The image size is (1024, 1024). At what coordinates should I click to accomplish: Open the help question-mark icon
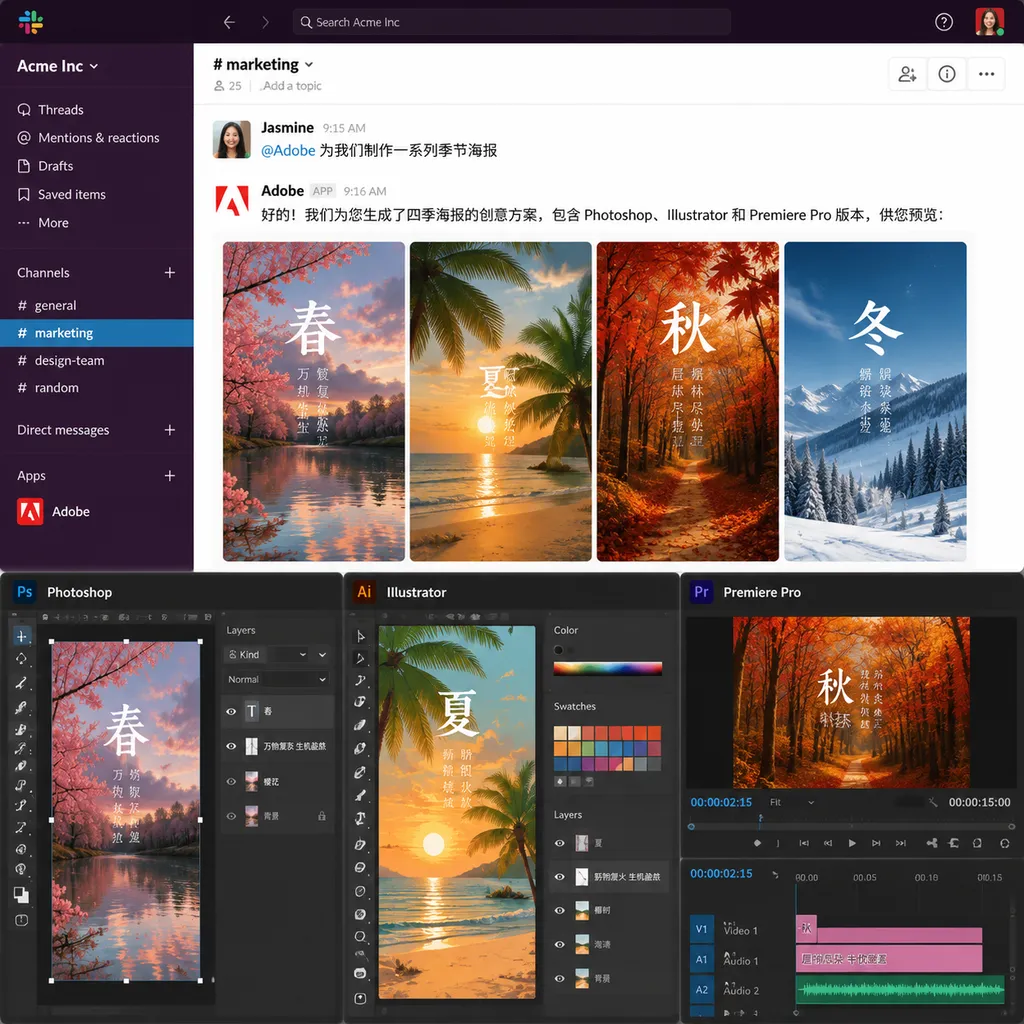pos(943,22)
